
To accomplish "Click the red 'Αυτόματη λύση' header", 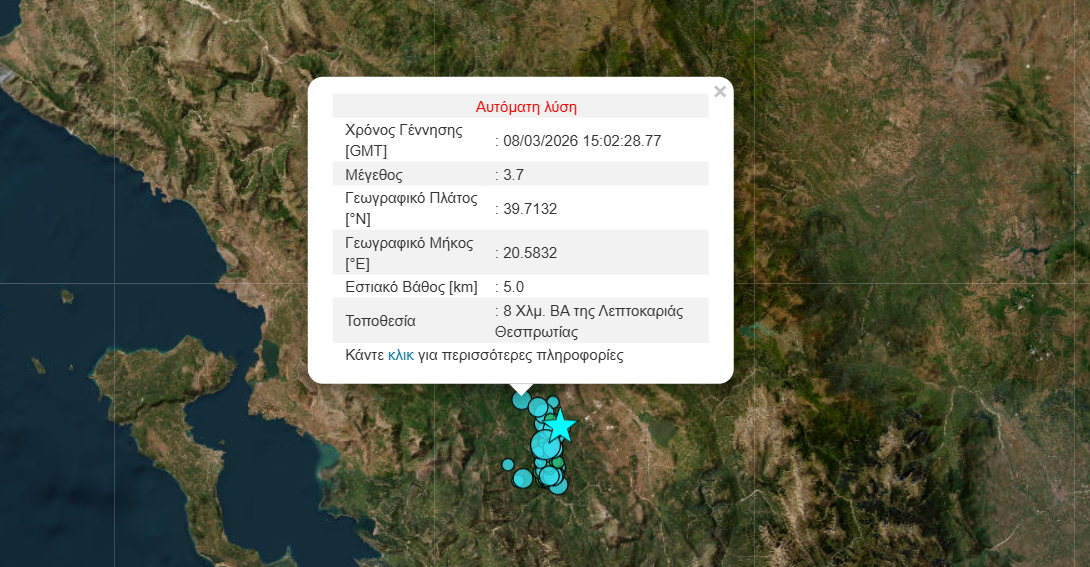I will [526, 106].
